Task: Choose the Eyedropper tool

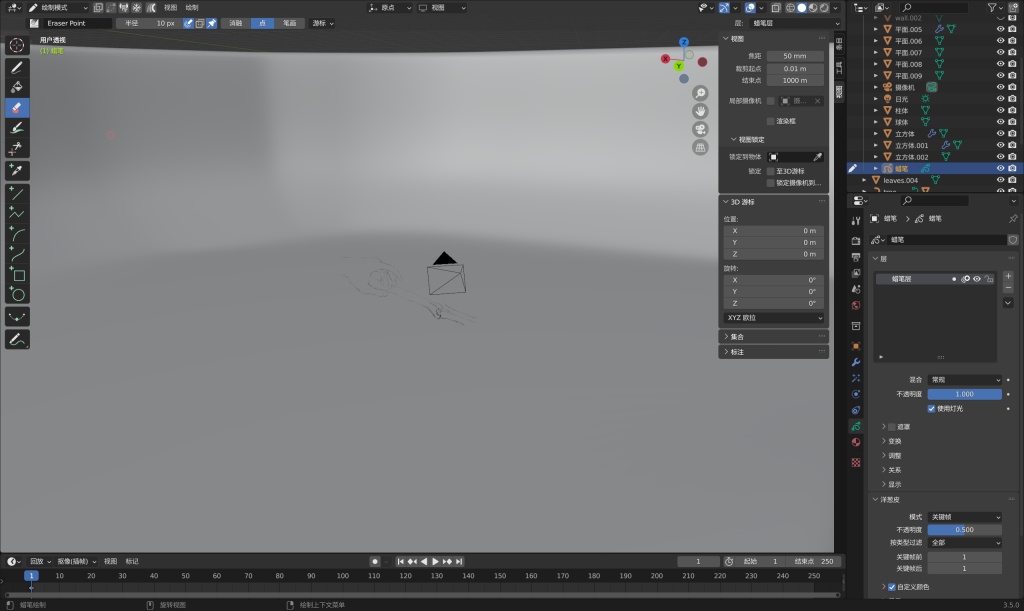Action: click(x=18, y=171)
